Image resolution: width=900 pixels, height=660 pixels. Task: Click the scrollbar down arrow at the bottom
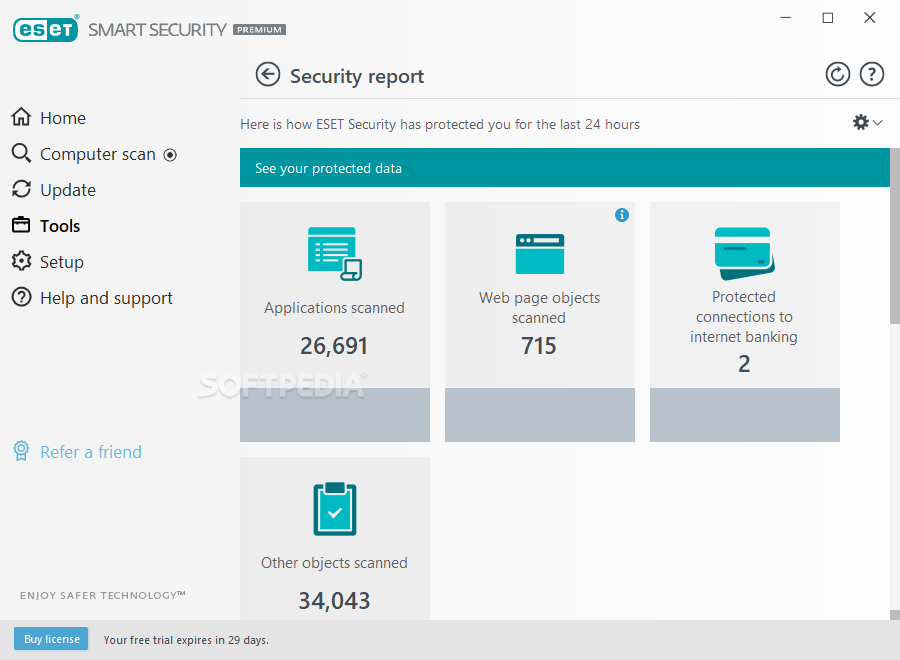895,615
